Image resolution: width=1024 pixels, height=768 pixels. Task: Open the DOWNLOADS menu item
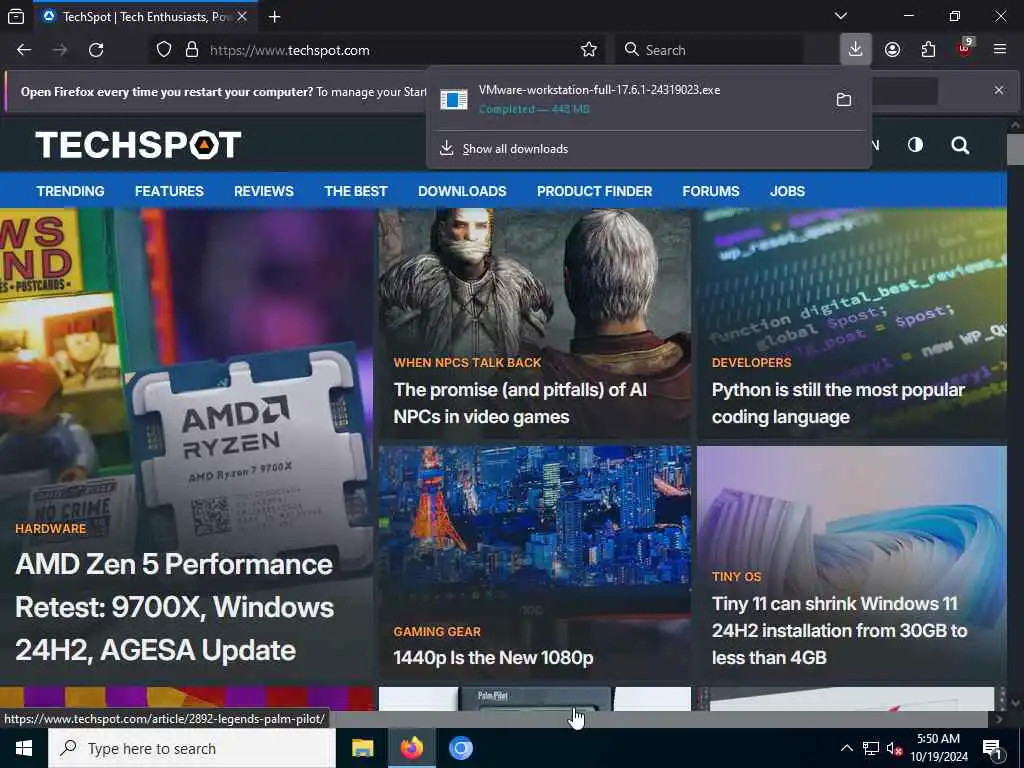click(462, 191)
